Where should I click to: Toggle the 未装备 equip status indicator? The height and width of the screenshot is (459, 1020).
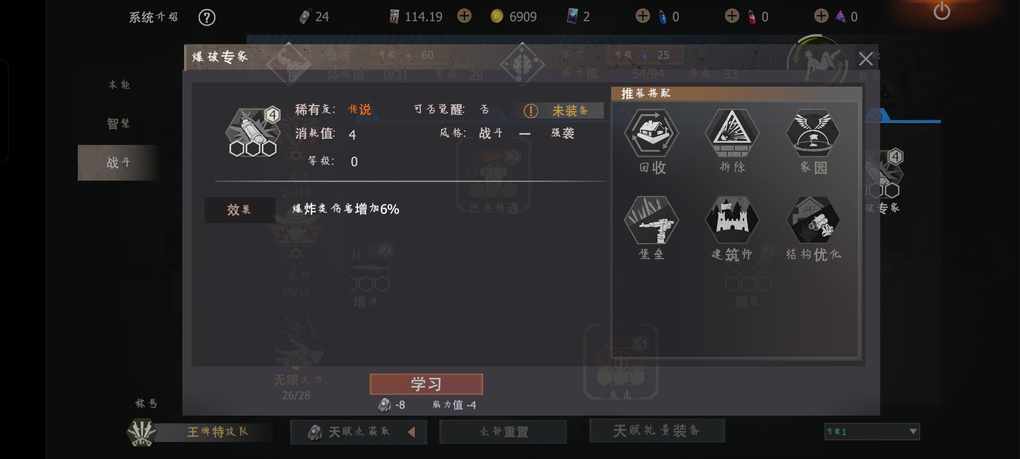click(x=562, y=111)
